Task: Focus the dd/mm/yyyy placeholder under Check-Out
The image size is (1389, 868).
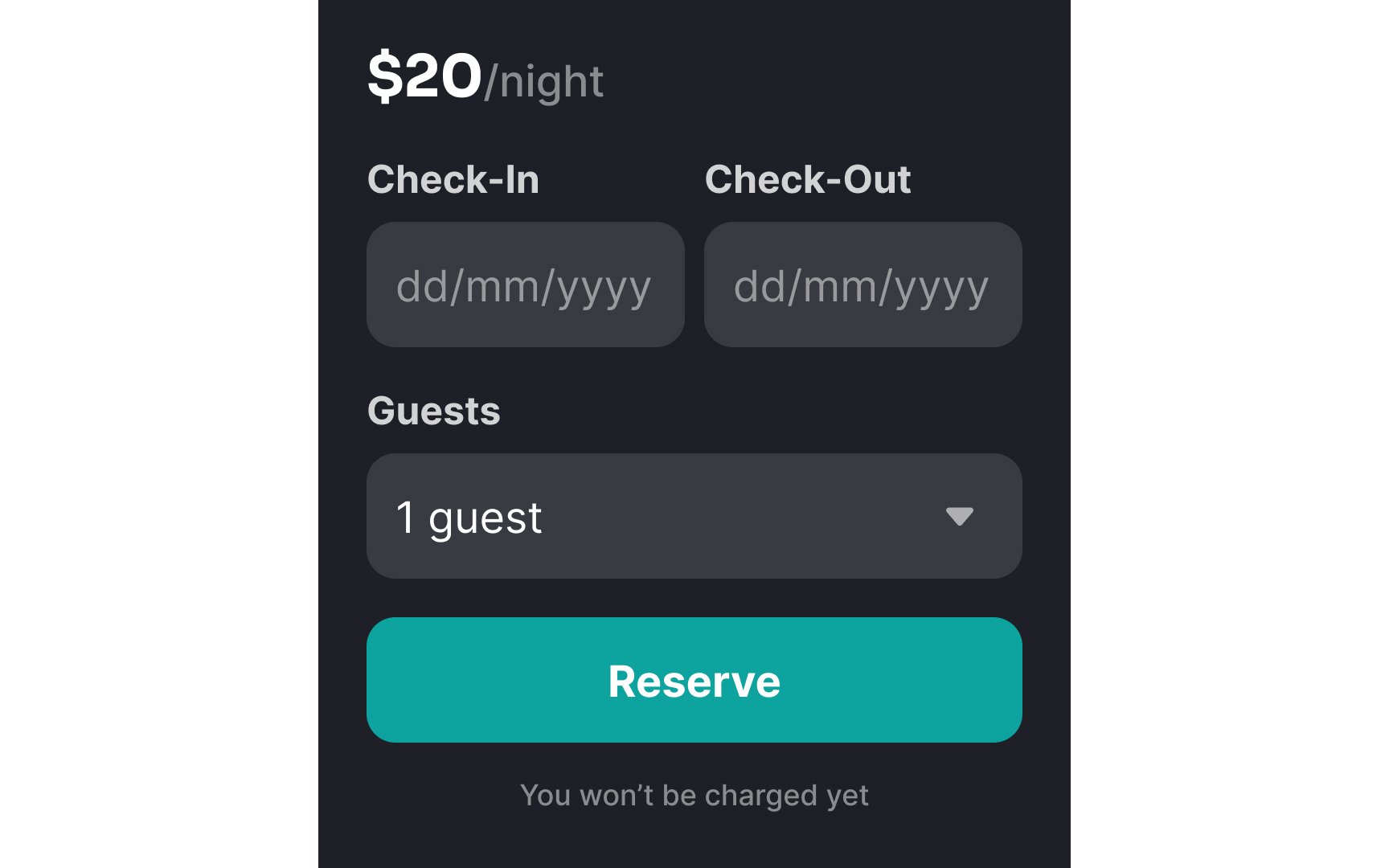Action: (861, 288)
